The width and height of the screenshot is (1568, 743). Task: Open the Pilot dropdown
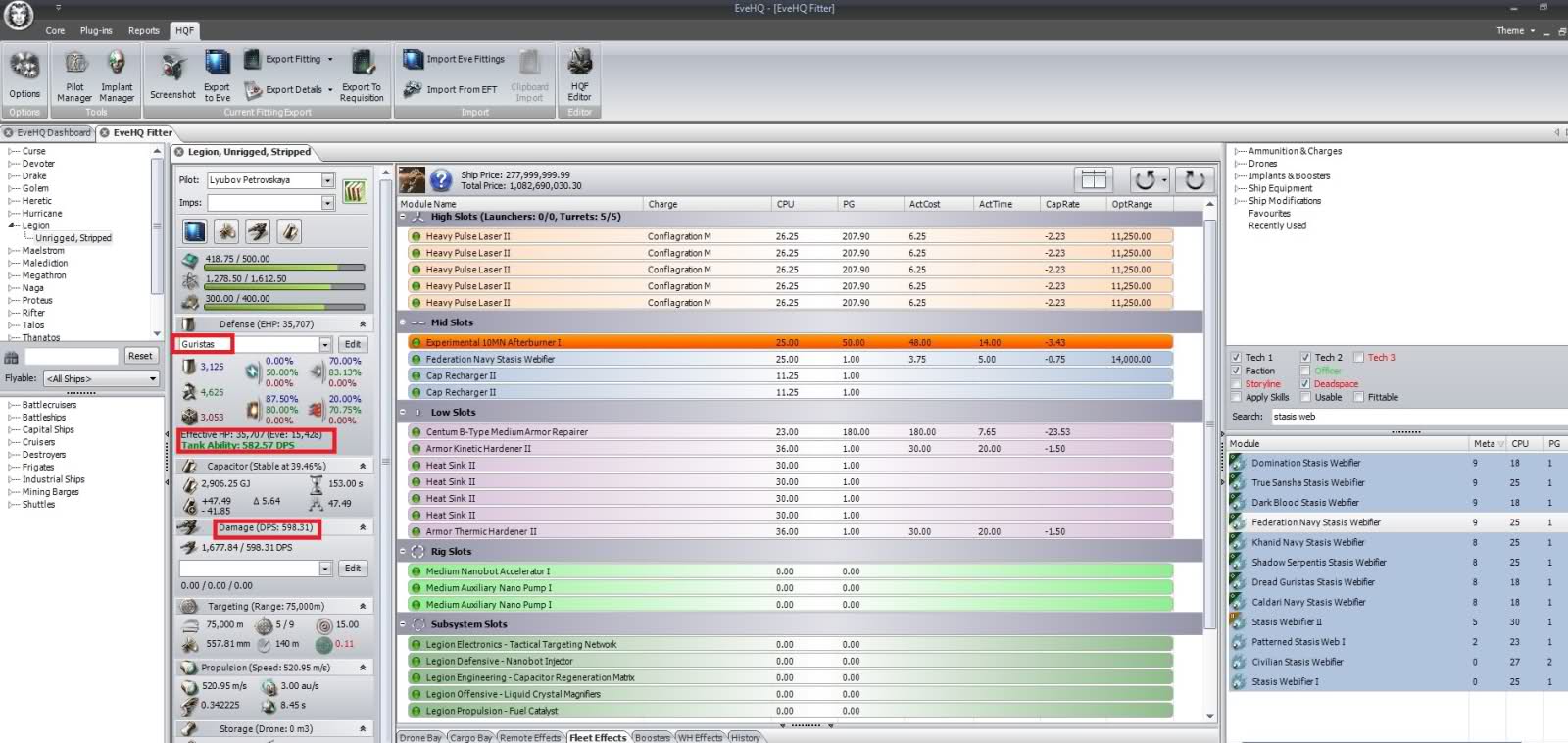[x=327, y=180]
